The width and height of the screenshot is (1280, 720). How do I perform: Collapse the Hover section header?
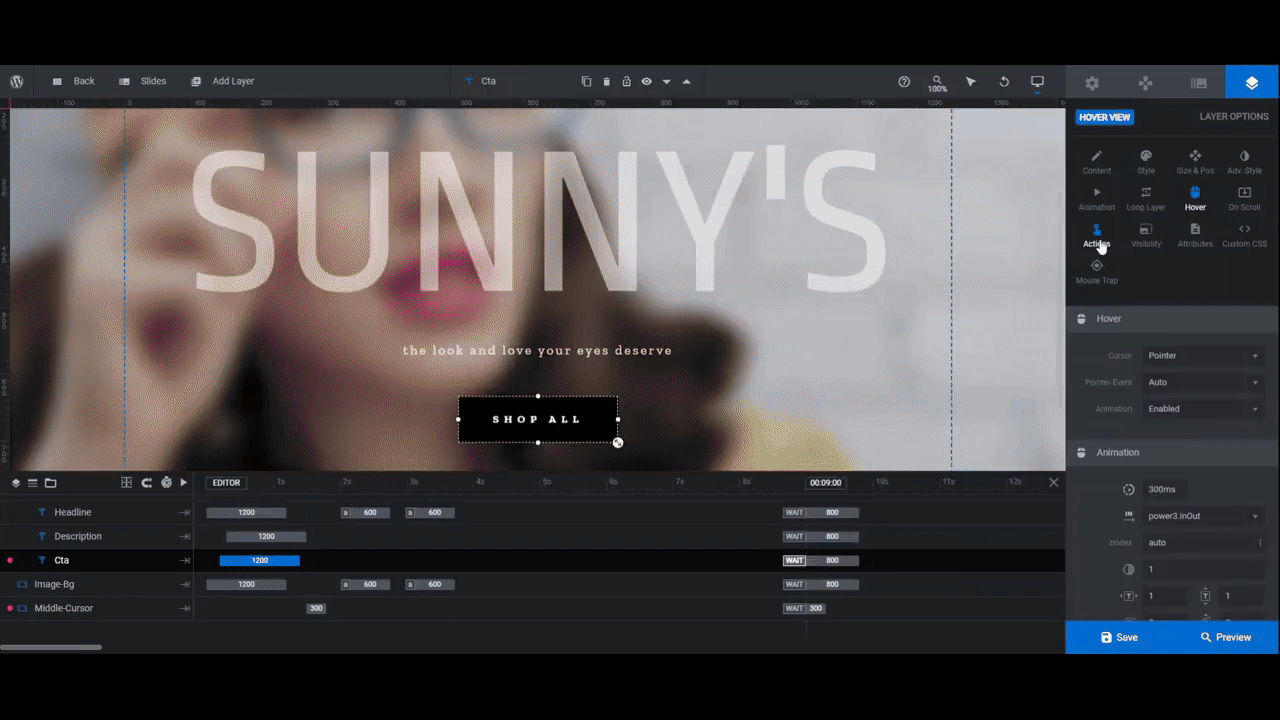[1172, 318]
